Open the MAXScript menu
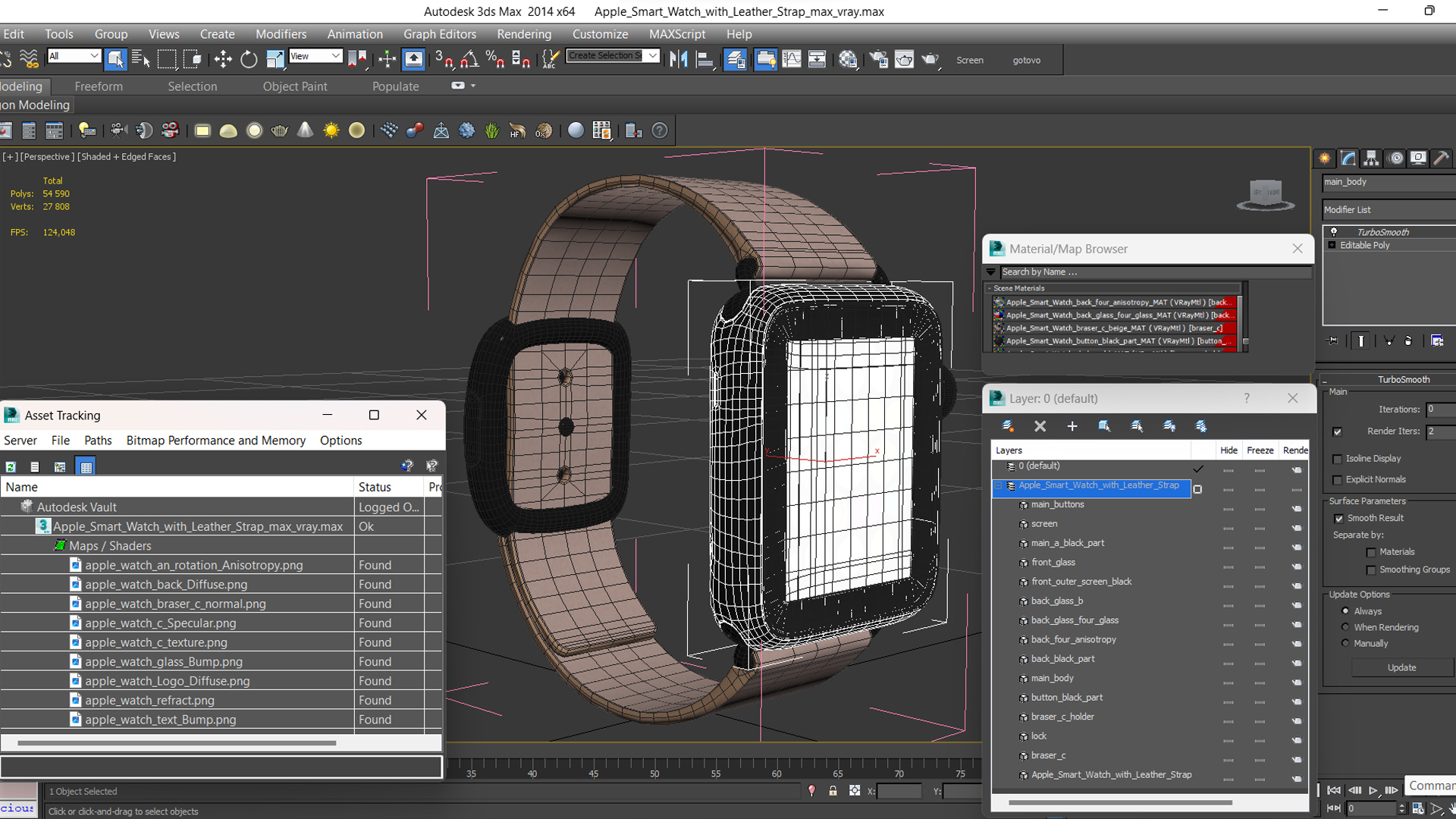The image size is (1456, 819). coord(677,34)
